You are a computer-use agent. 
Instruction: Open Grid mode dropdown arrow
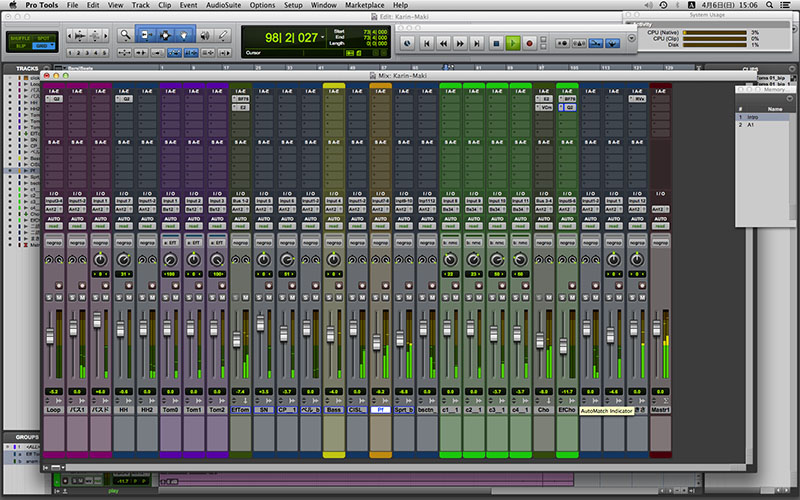point(52,46)
